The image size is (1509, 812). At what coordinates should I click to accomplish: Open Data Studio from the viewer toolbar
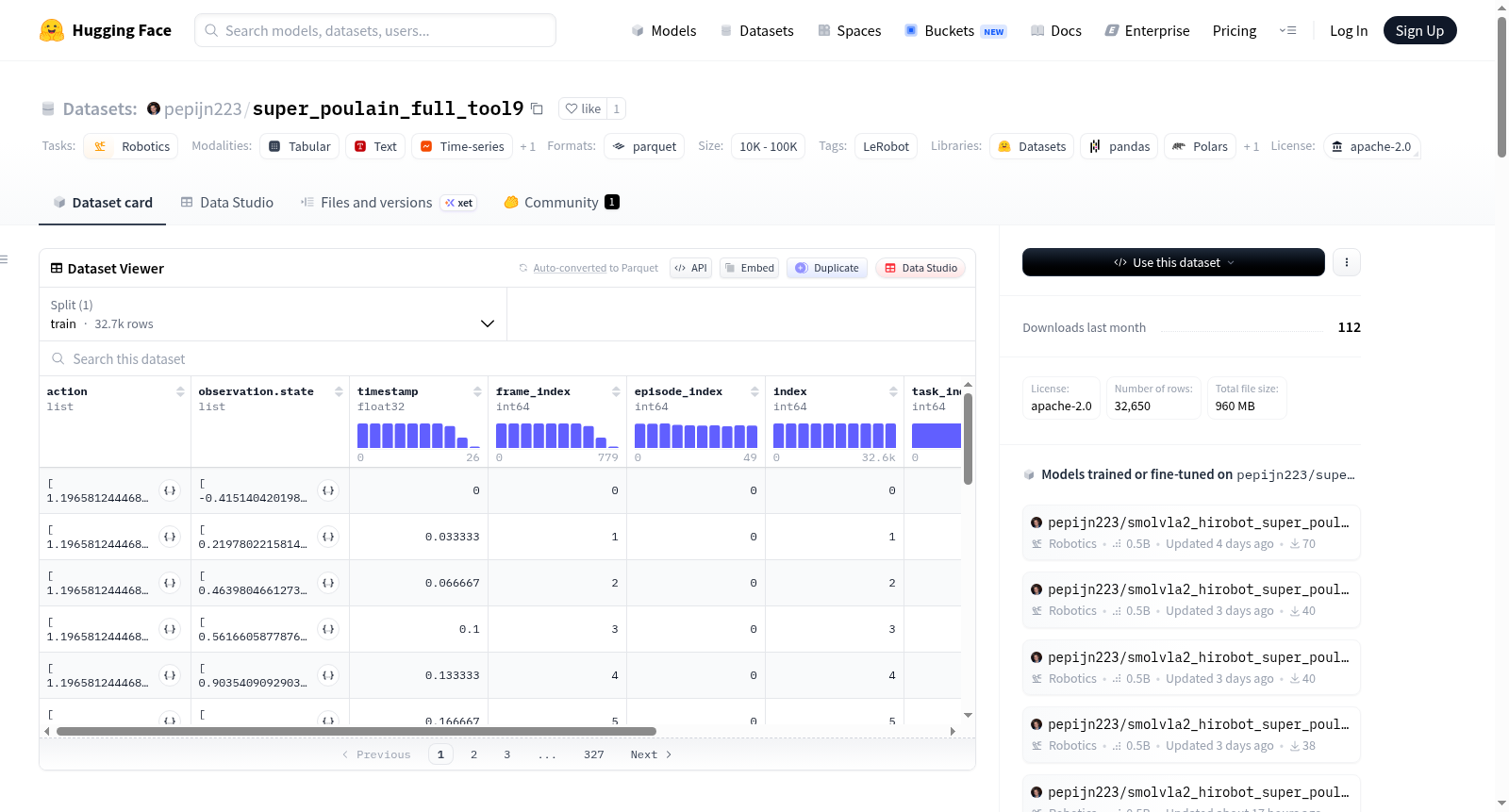920,268
